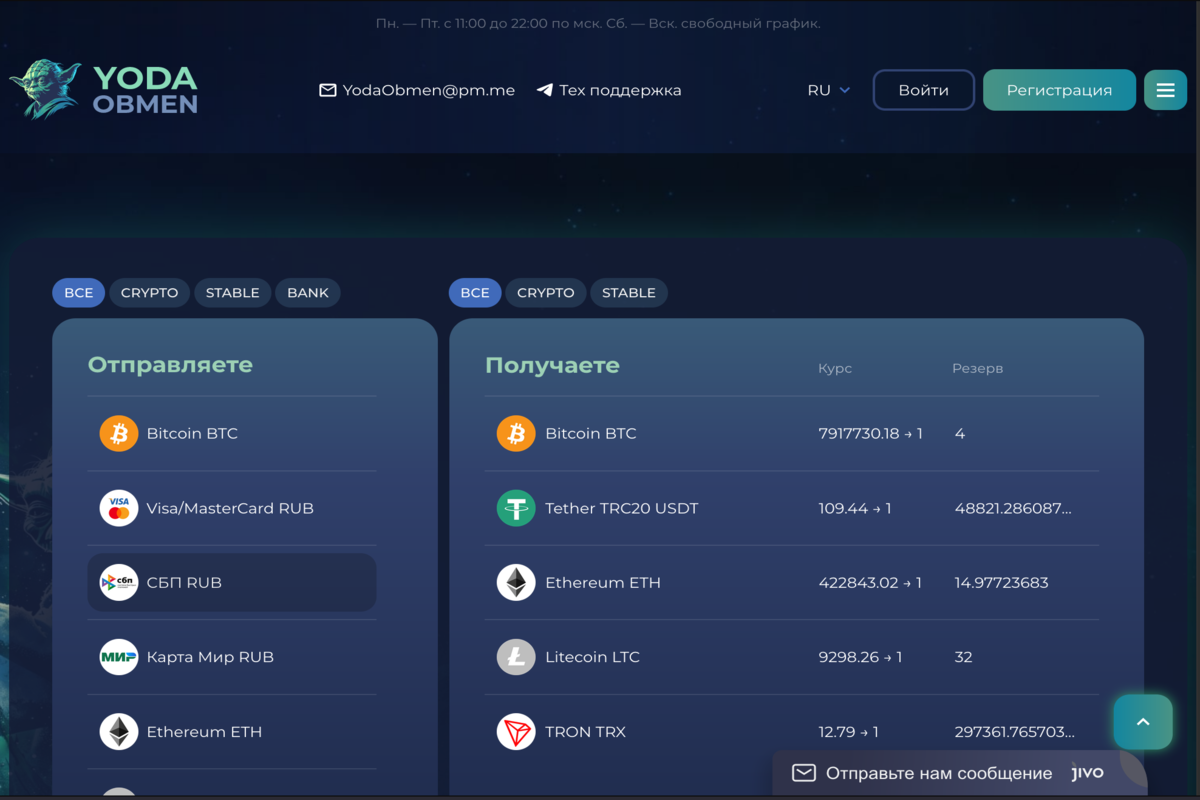Filter send list by CRYPTO
1200x800 pixels.
(149, 293)
